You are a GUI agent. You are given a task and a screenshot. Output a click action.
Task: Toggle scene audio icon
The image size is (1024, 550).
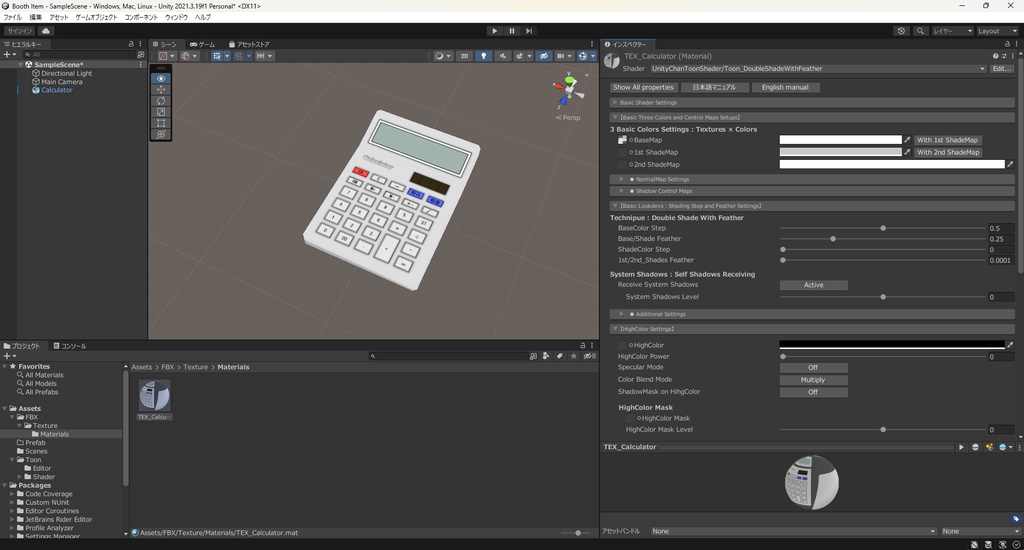click(x=503, y=56)
